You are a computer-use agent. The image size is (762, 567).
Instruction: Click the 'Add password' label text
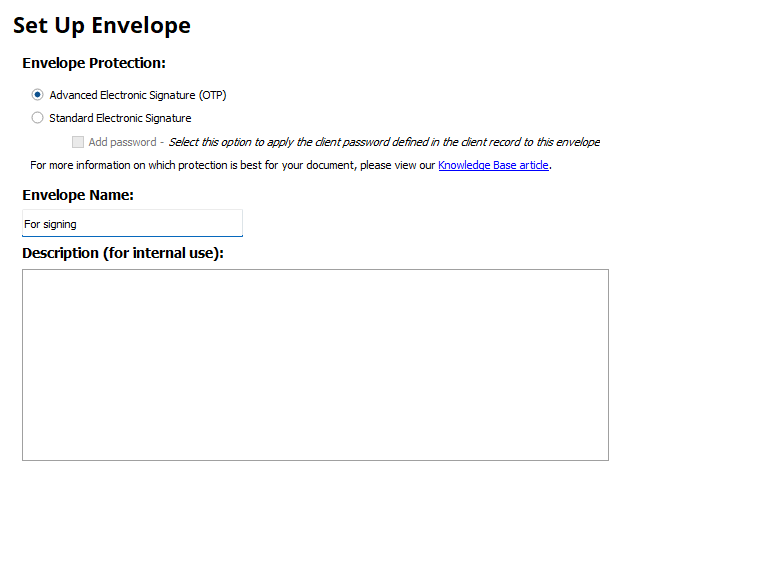[122, 142]
